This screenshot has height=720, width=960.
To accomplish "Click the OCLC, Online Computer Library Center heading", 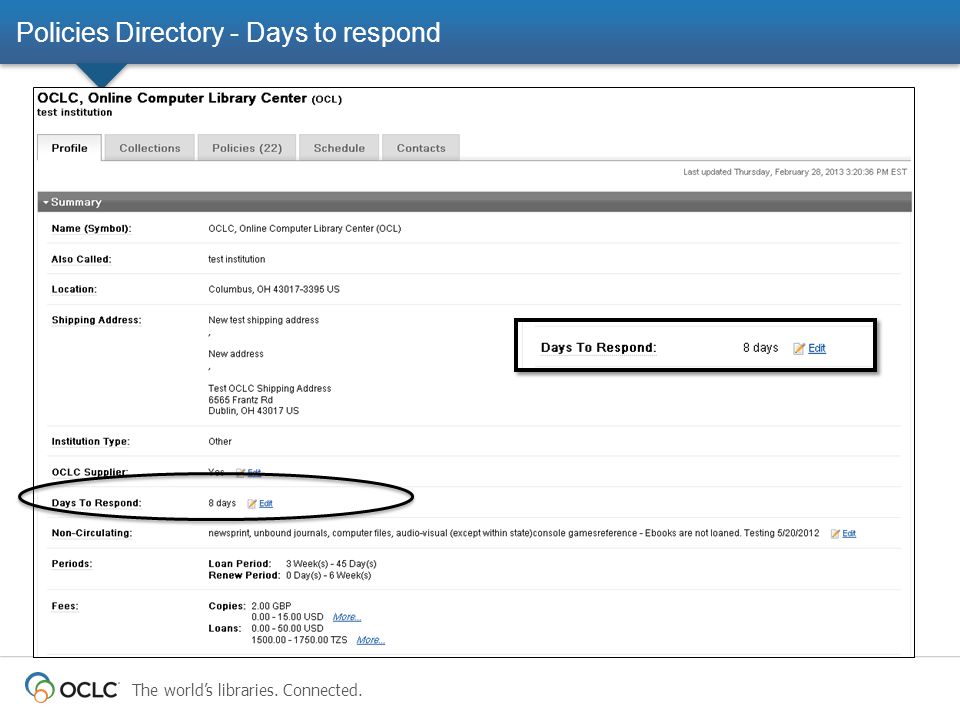I will coord(189,98).
